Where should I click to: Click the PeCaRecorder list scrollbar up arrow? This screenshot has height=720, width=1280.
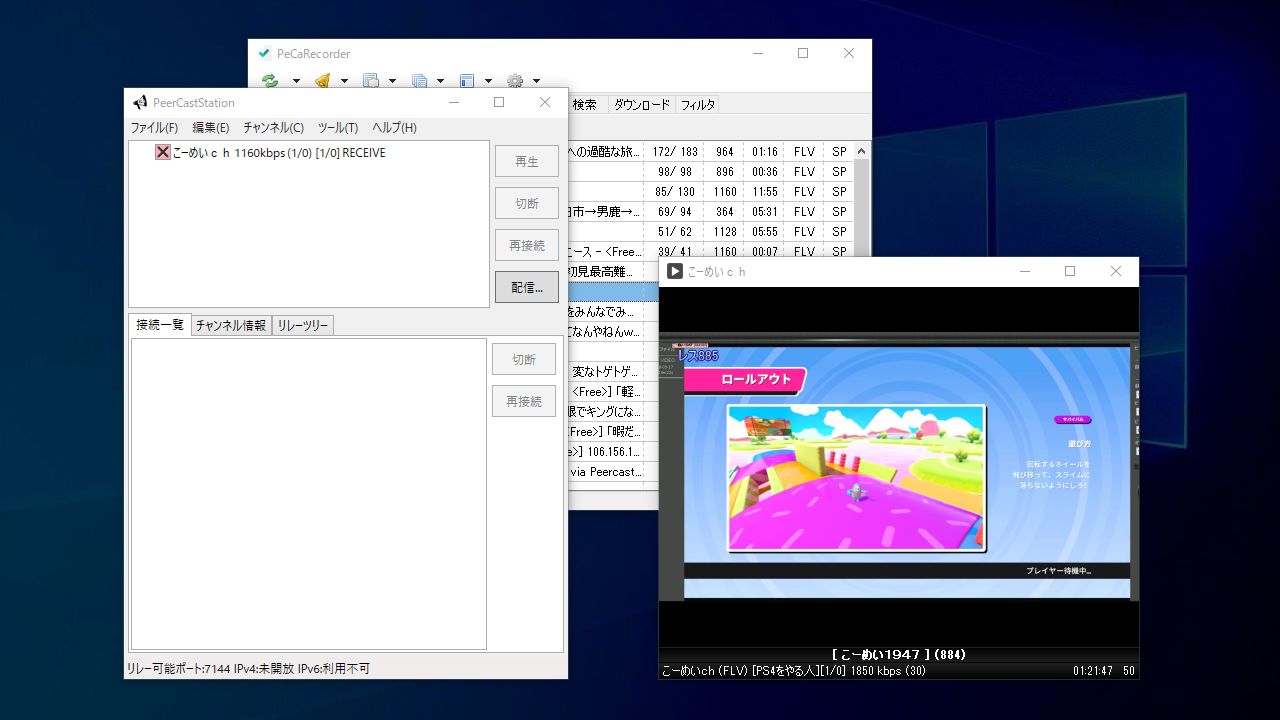(862, 151)
